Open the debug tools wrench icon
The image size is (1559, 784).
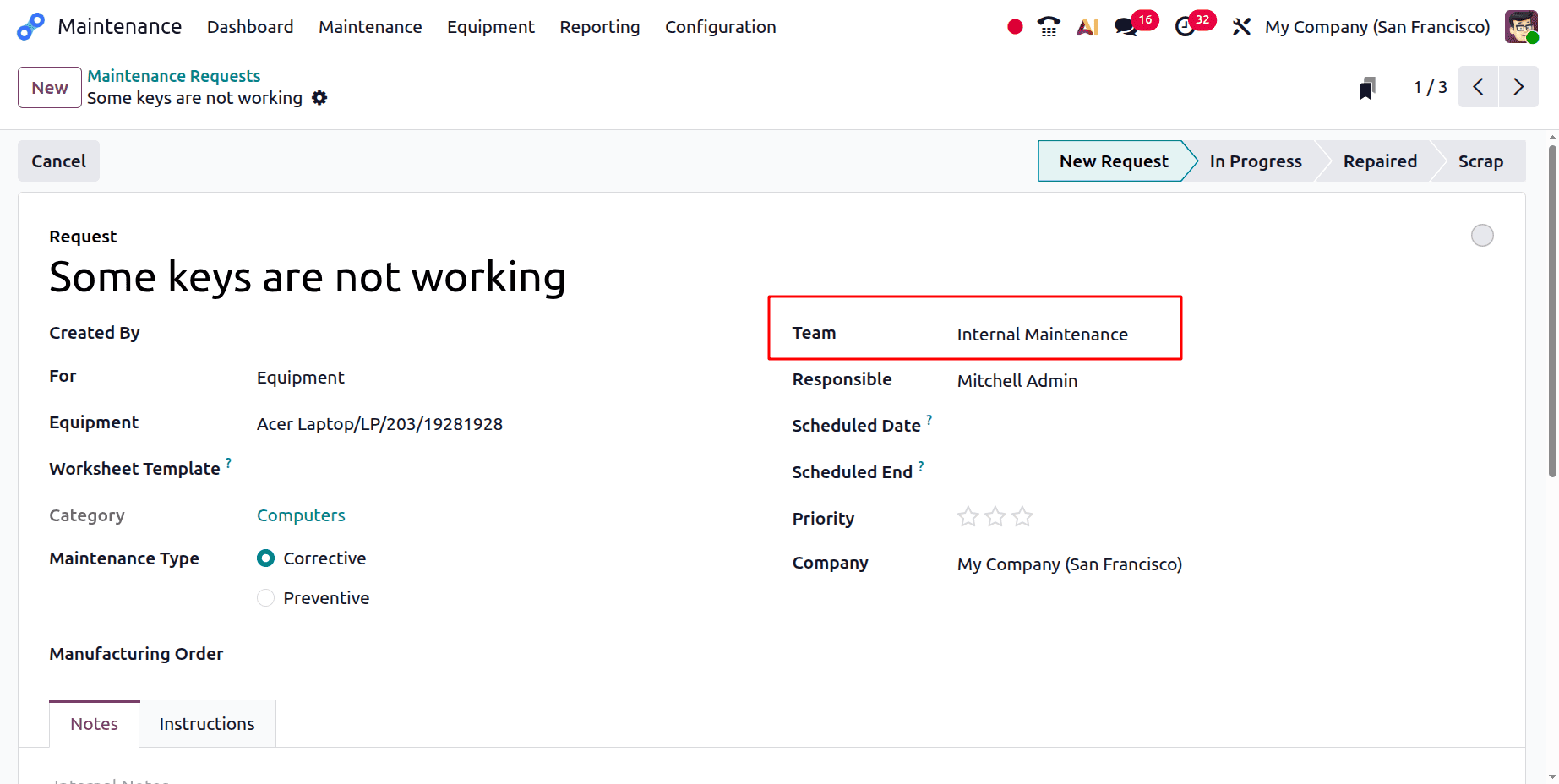[x=1241, y=27]
